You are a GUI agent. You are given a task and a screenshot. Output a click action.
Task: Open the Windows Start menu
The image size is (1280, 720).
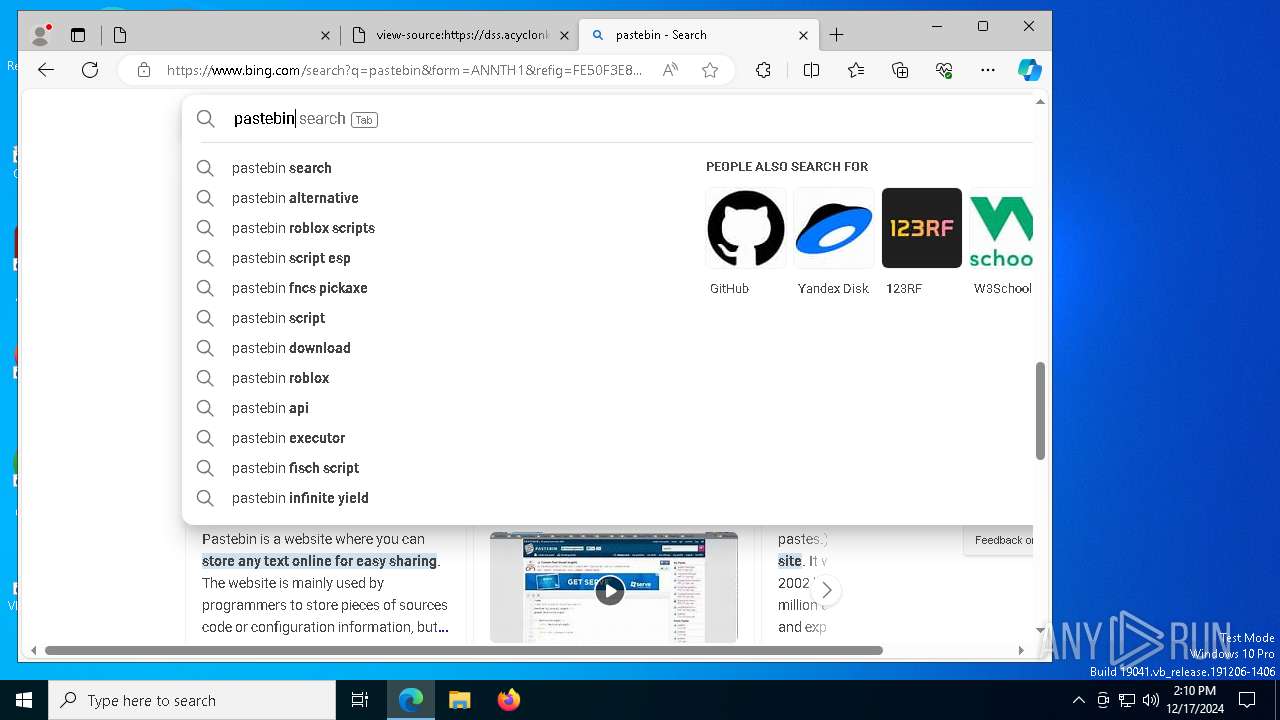click(24, 700)
